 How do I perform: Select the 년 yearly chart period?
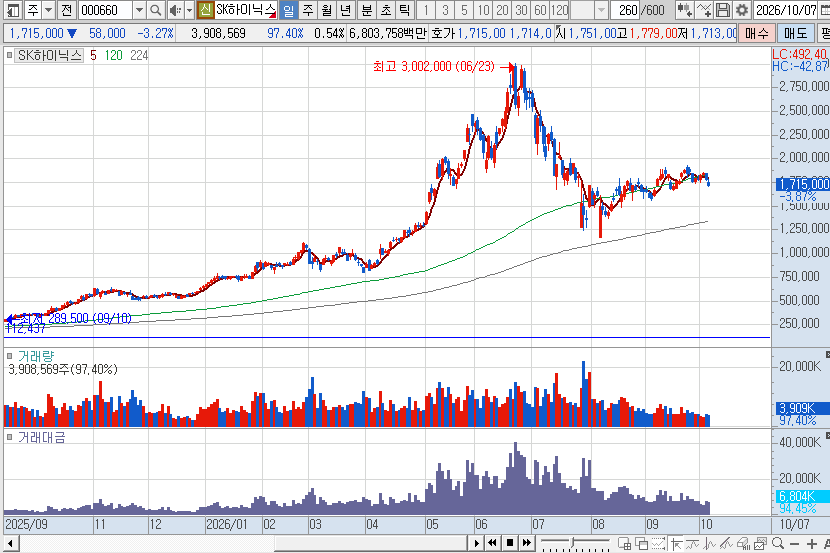pos(346,10)
